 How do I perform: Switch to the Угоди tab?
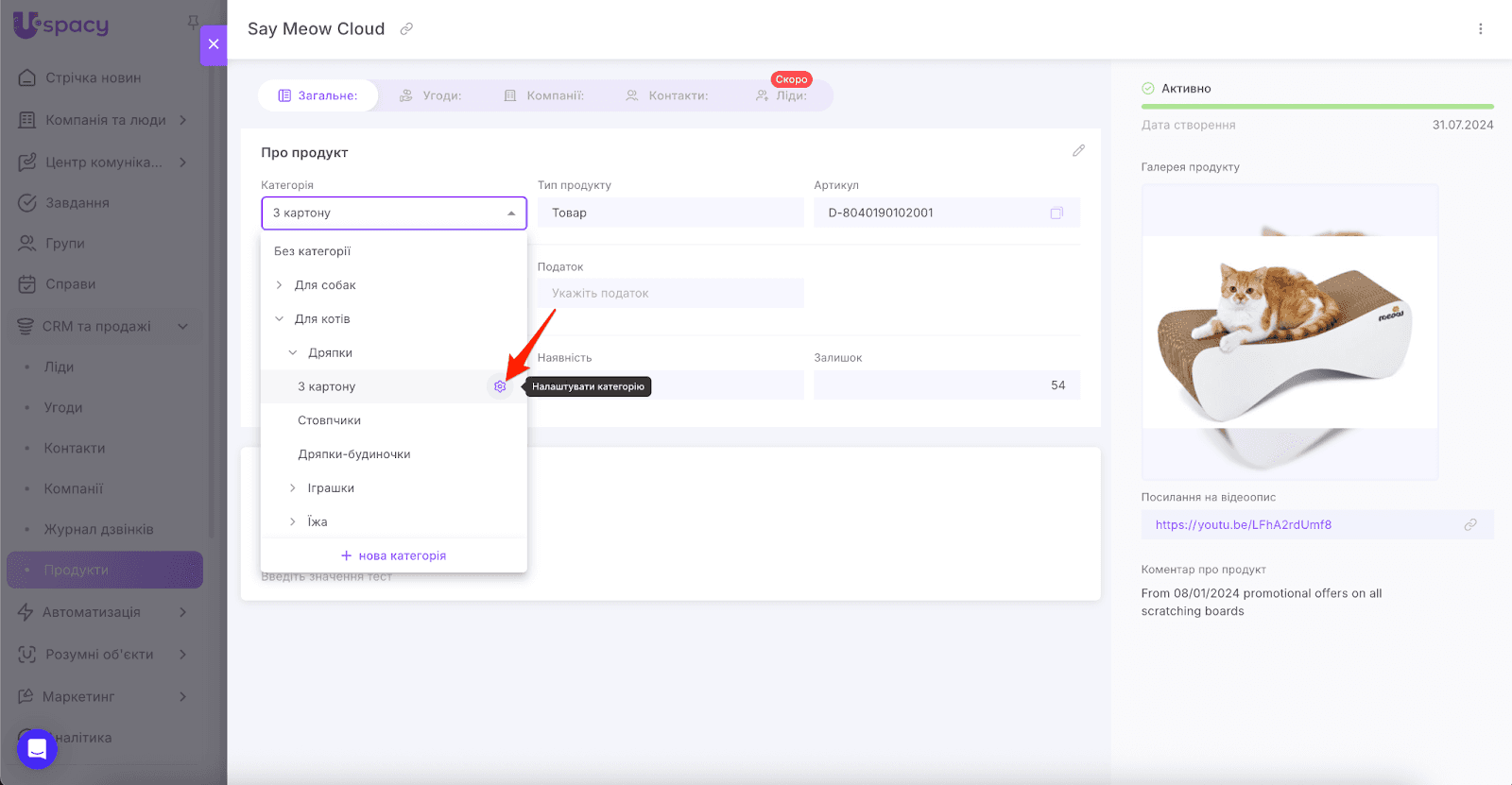[x=431, y=95]
